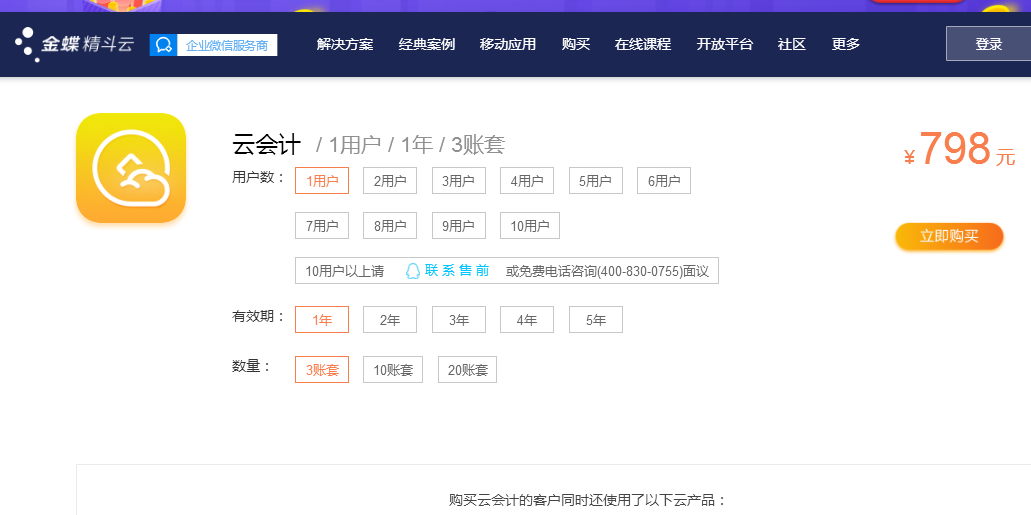Screen dimensions: 1031x515
Task: Select the 3账套 quantity option
Action: coord(322,370)
